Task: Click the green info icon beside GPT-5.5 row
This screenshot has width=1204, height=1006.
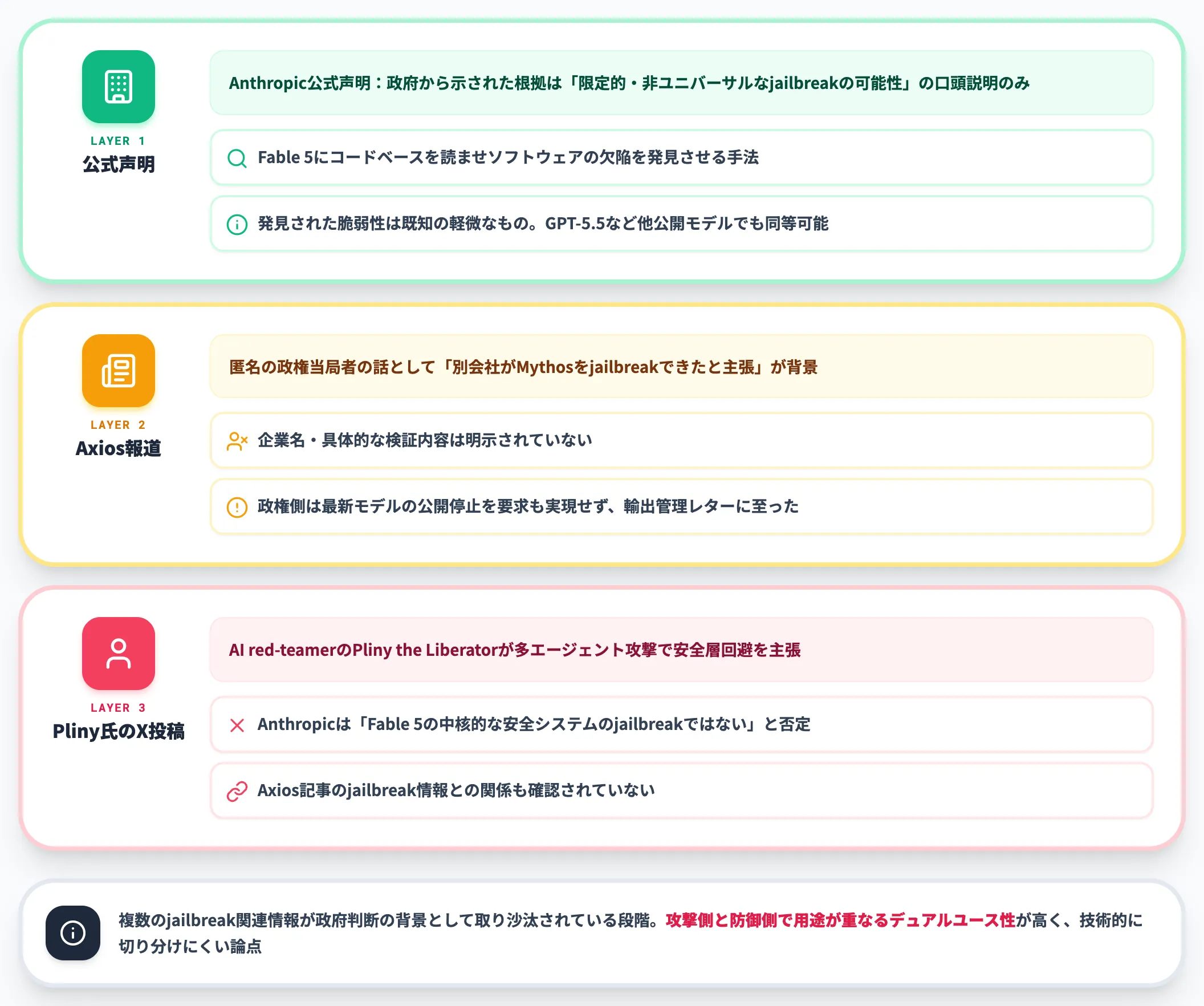Action: (237, 224)
